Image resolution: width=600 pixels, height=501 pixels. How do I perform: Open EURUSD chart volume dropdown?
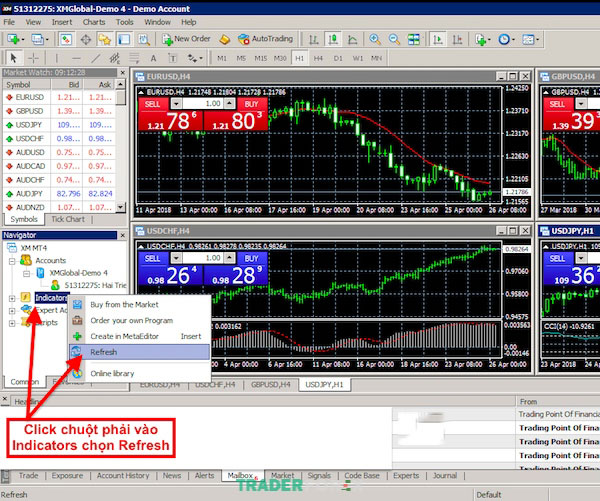[176, 103]
